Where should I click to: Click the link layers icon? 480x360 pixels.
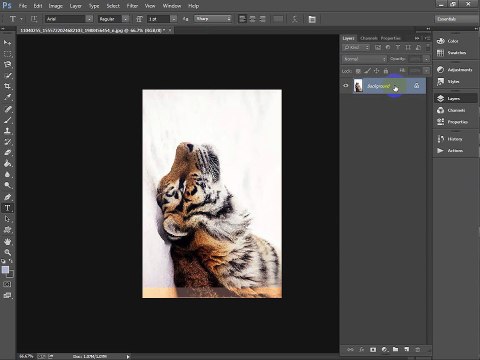350,350
